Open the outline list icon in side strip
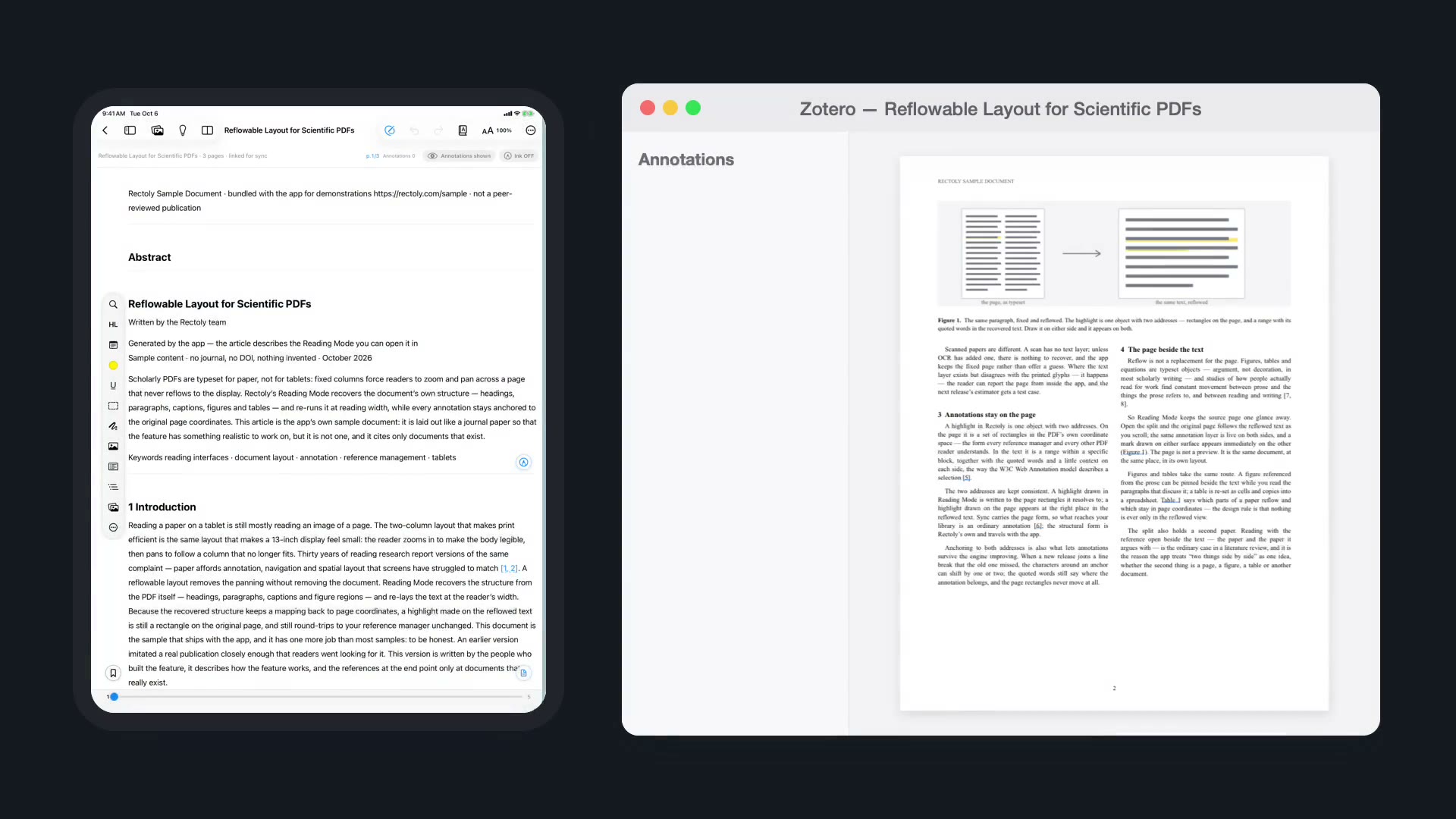This screenshot has width=1456, height=819. tap(113, 487)
